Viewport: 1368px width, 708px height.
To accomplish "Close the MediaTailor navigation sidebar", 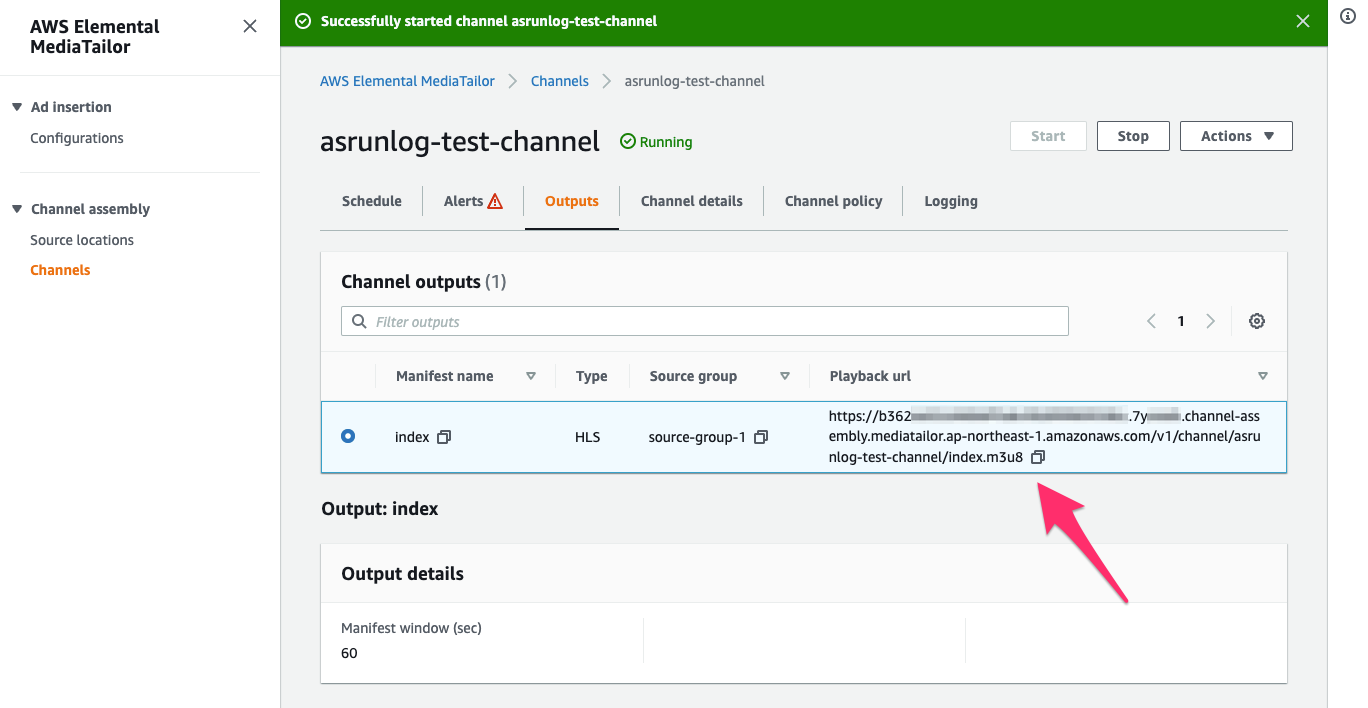I will pos(250,26).
